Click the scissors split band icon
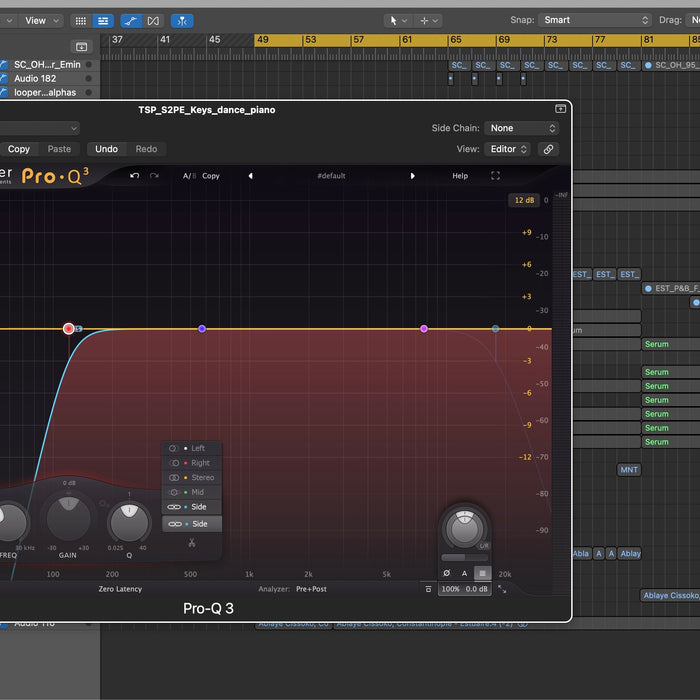The width and height of the screenshot is (700, 700). click(192, 542)
